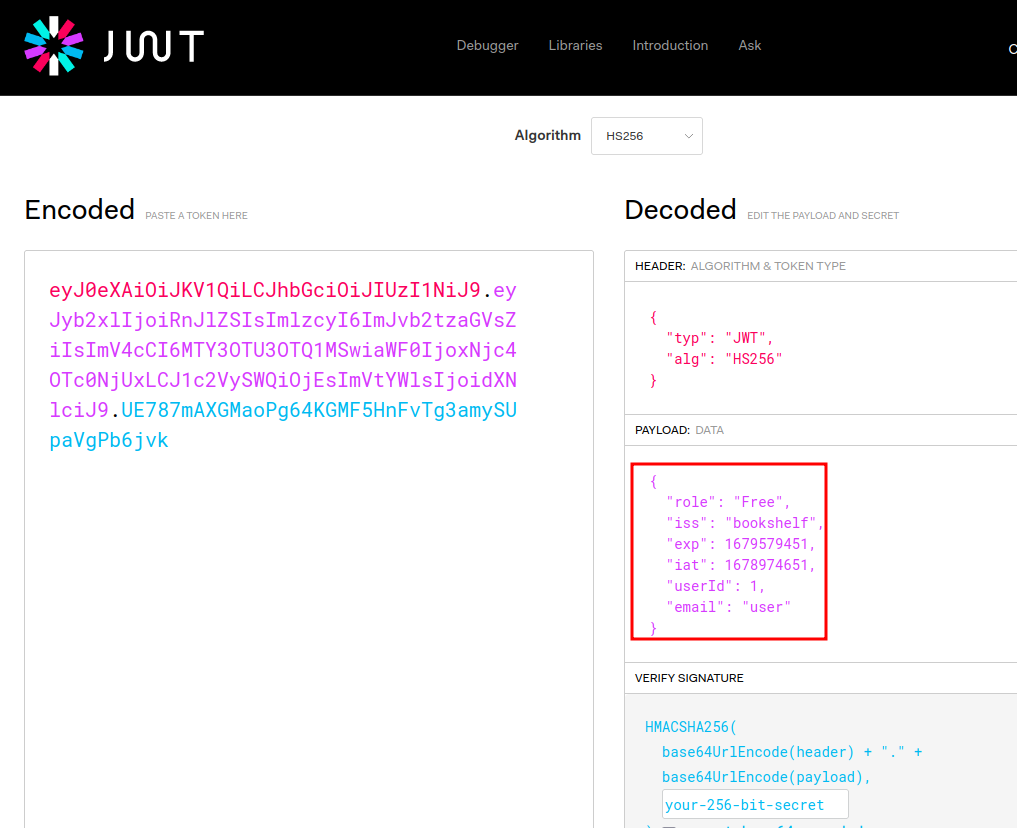
Task: Click the "userId": 1 payload line
Action: (715, 586)
